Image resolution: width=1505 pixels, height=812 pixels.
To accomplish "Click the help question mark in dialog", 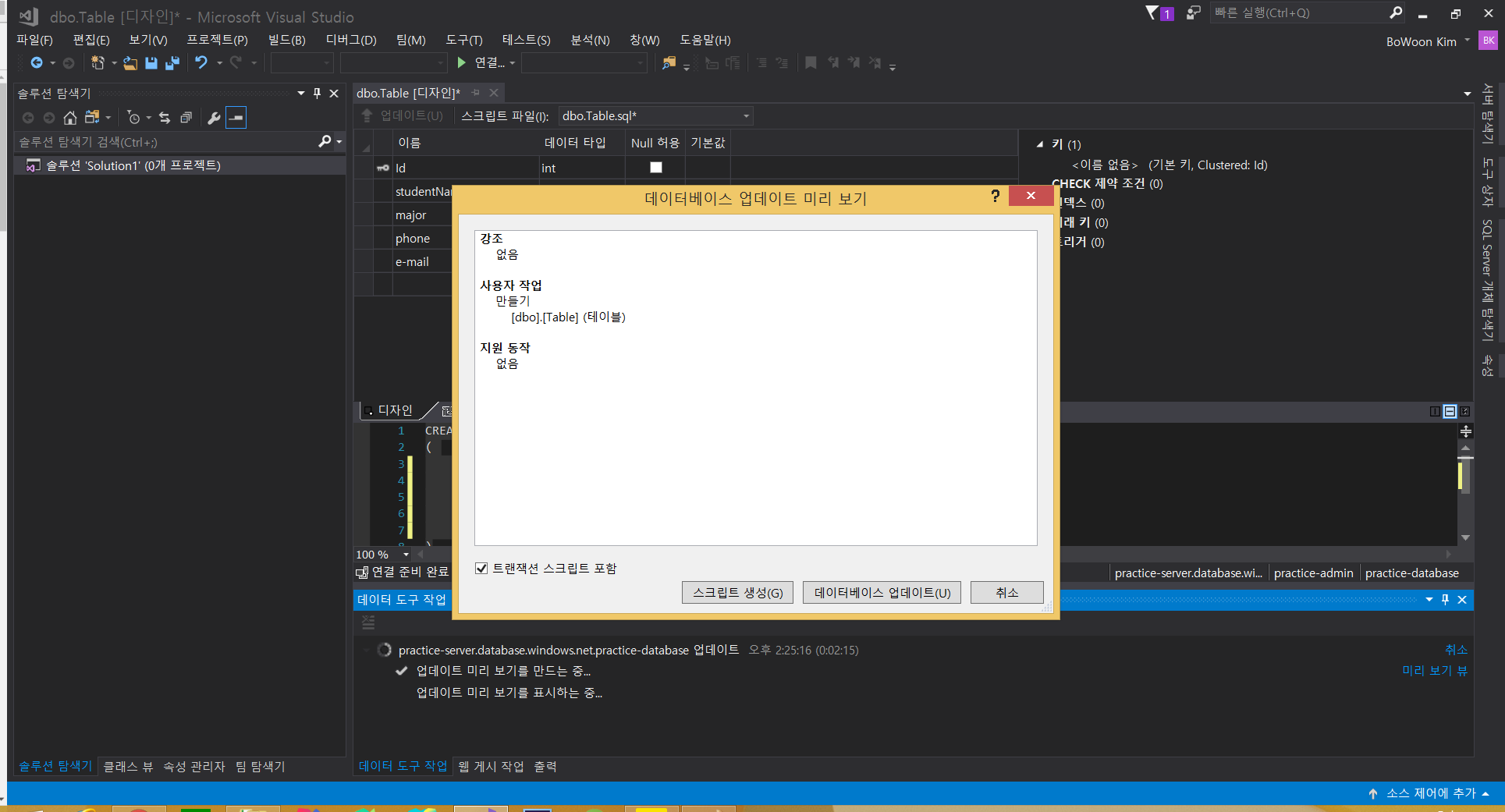I will 995,196.
